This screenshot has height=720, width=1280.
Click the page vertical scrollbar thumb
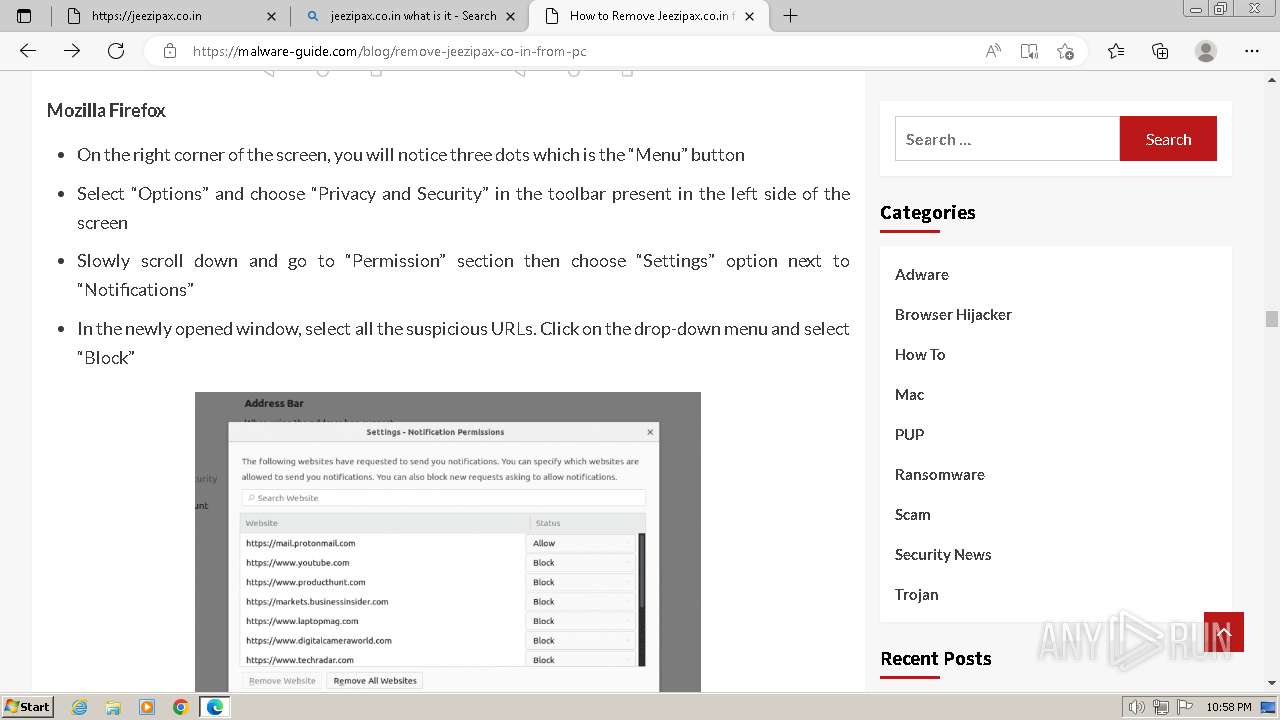pyautogui.click(x=1271, y=319)
